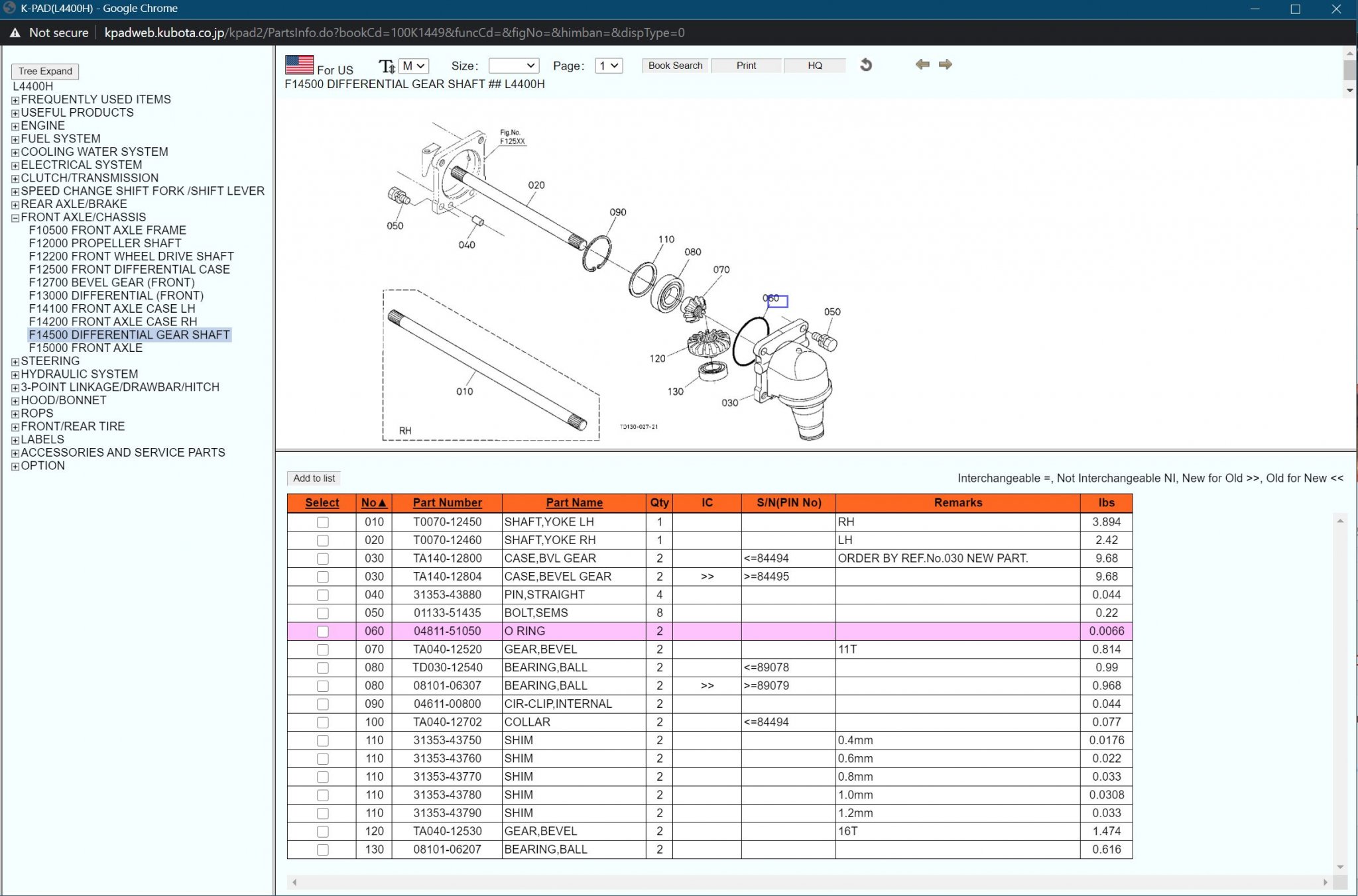Expand FREQUENTLY USED ITEMS tree node
This screenshot has height=896, width=1358.
click(x=15, y=100)
